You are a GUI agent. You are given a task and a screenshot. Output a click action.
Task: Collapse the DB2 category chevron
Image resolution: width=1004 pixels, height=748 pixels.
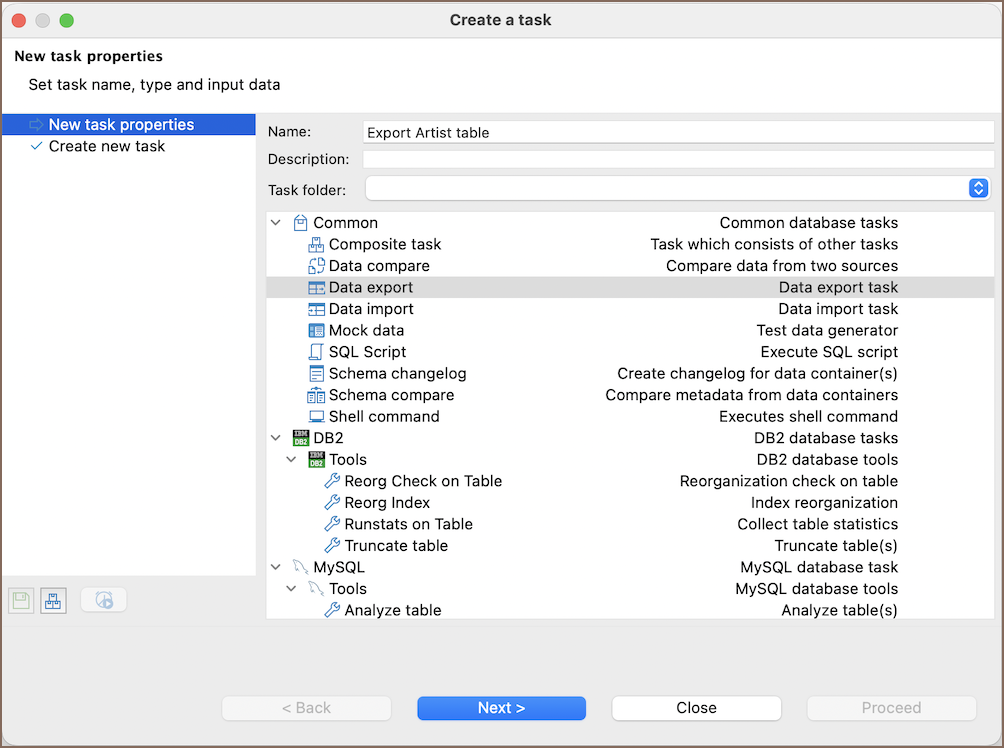[x=276, y=438]
